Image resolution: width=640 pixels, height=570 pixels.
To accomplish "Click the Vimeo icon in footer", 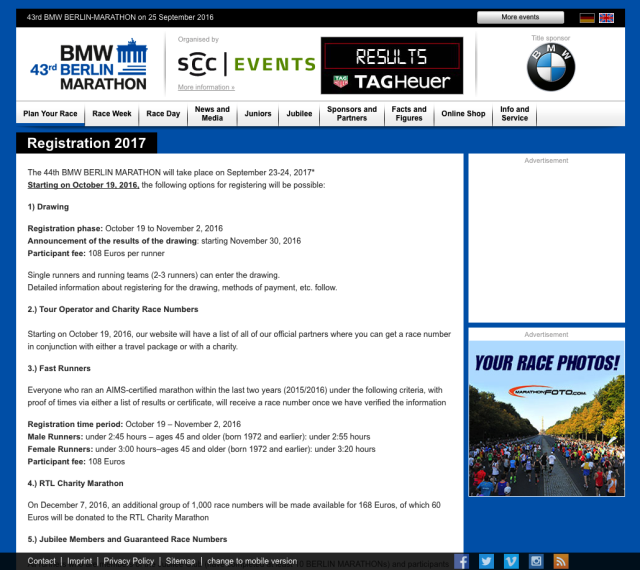I will pos(511,561).
